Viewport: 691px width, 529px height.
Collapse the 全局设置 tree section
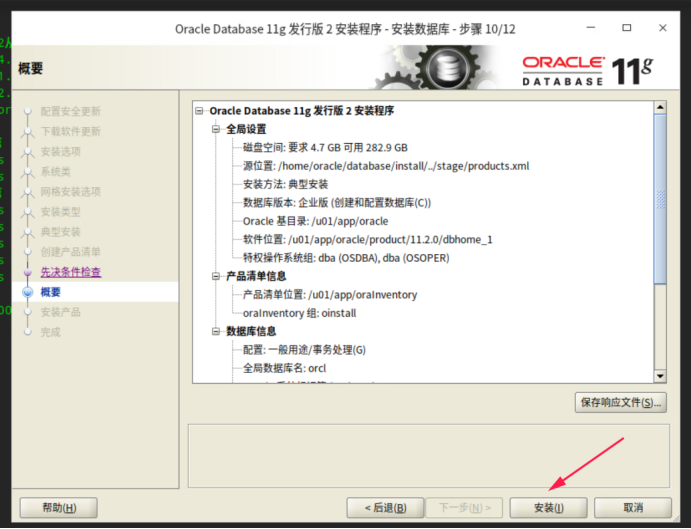click(x=216, y=129)
